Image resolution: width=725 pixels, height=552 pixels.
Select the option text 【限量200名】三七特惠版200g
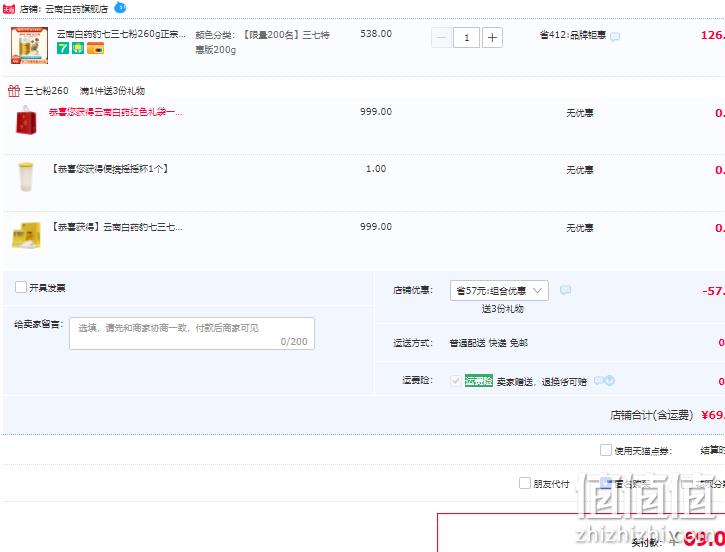click(262, 42)
